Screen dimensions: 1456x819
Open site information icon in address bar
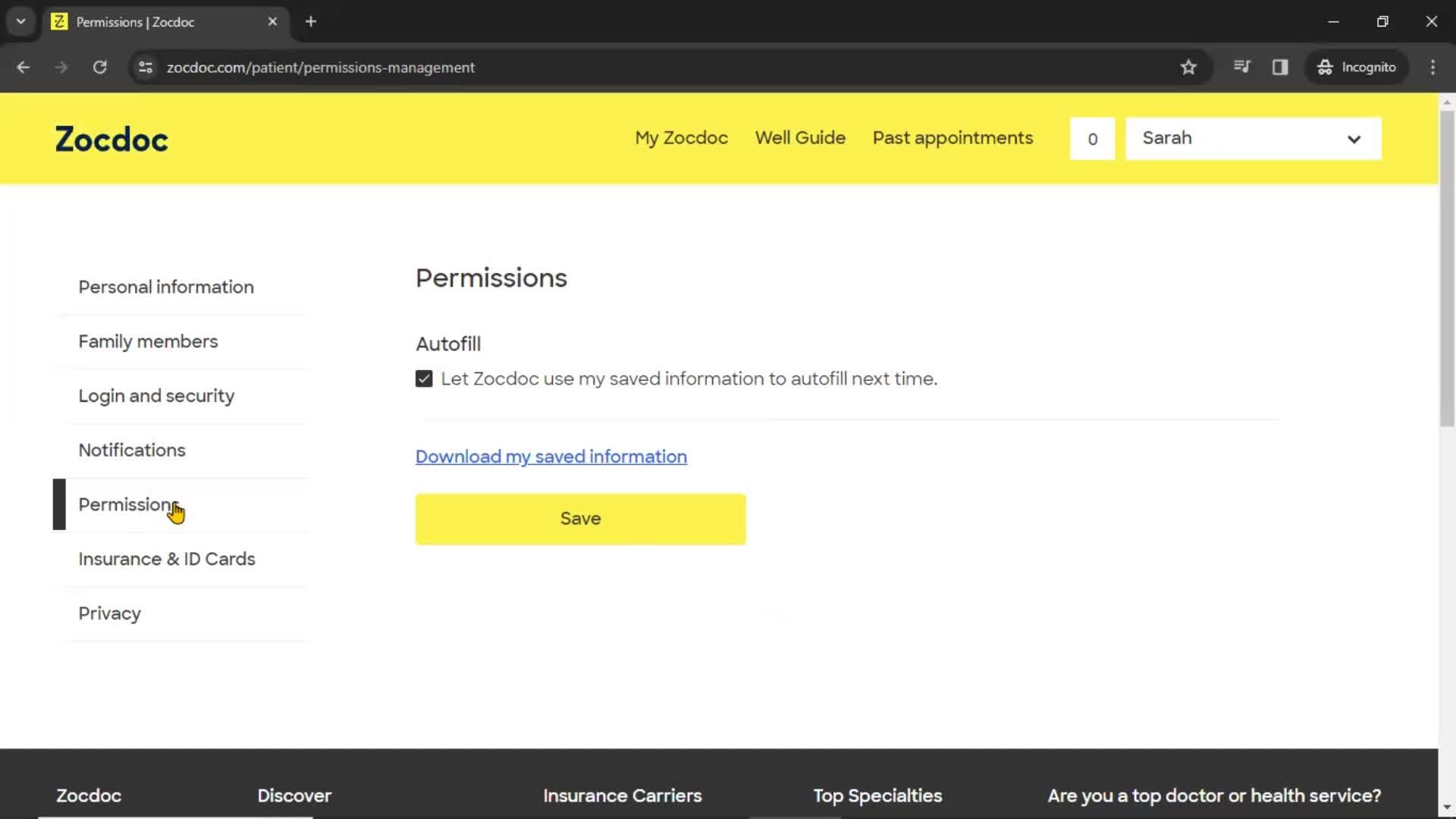146,67
